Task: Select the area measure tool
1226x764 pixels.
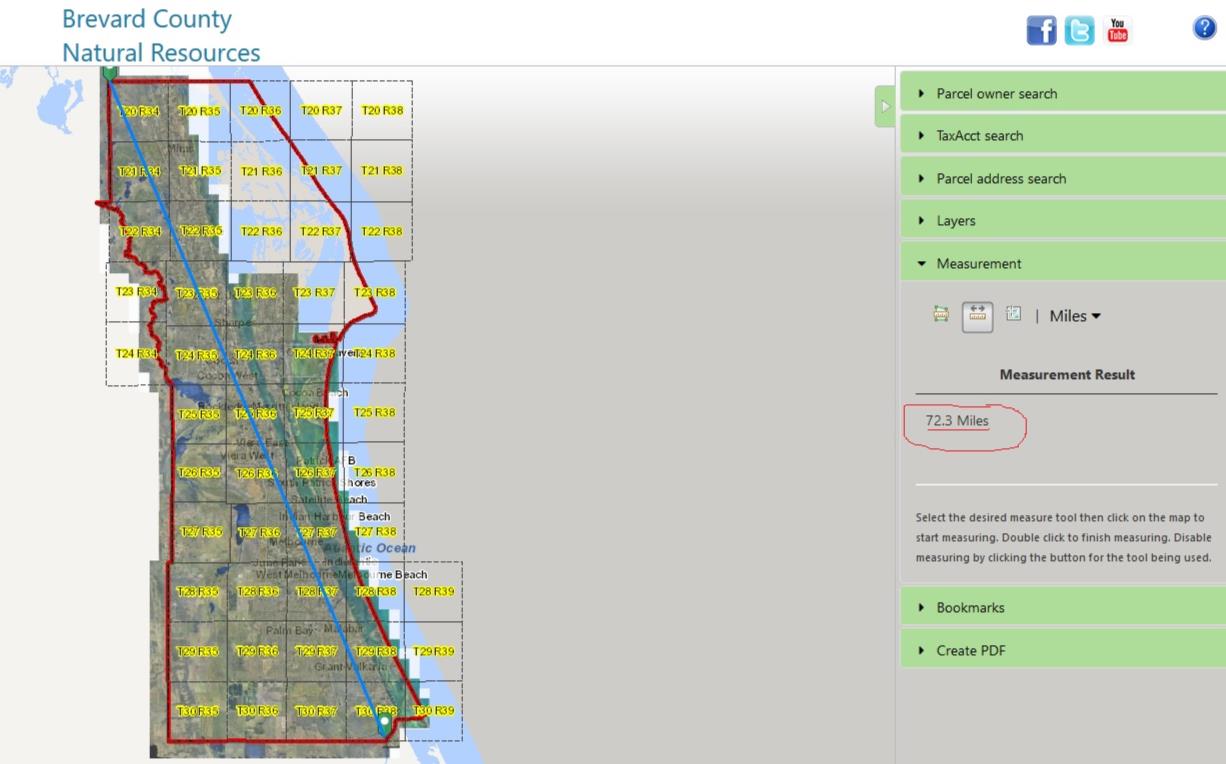Action: coord(941,315)
